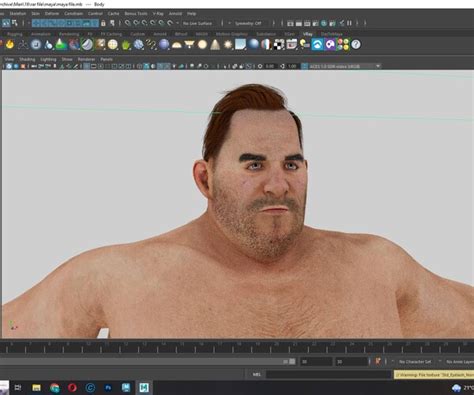Click the cream sphere light shelf icon
This screenshot has height=395, width=474.
click(202, 44)
